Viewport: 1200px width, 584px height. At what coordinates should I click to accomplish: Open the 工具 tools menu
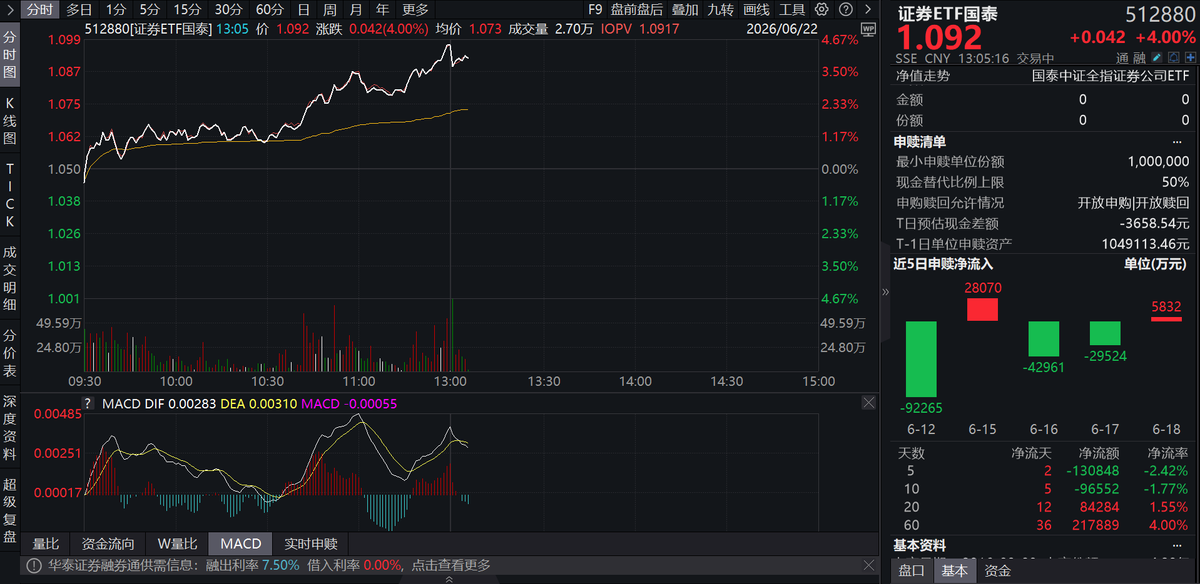[x=792, y=9]
